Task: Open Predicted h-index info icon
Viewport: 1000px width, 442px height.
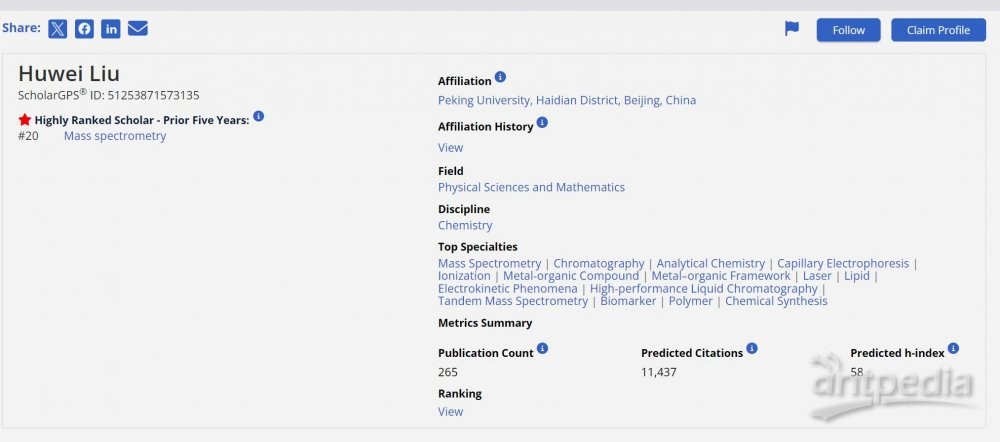Action: coord(953,348)
